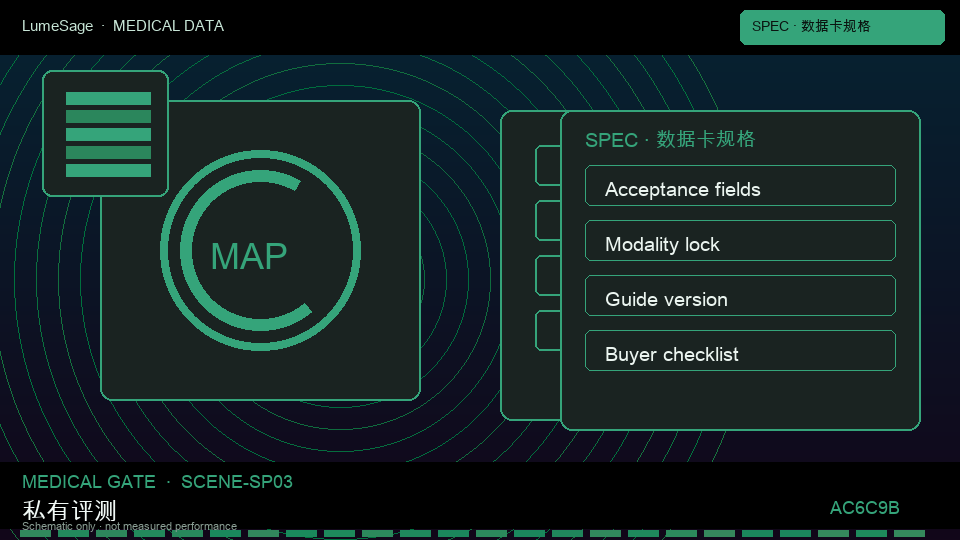Click the AC6C9B code text
Image resolution: width=960 pixels, height=540 pixels.
click(864, 508)
